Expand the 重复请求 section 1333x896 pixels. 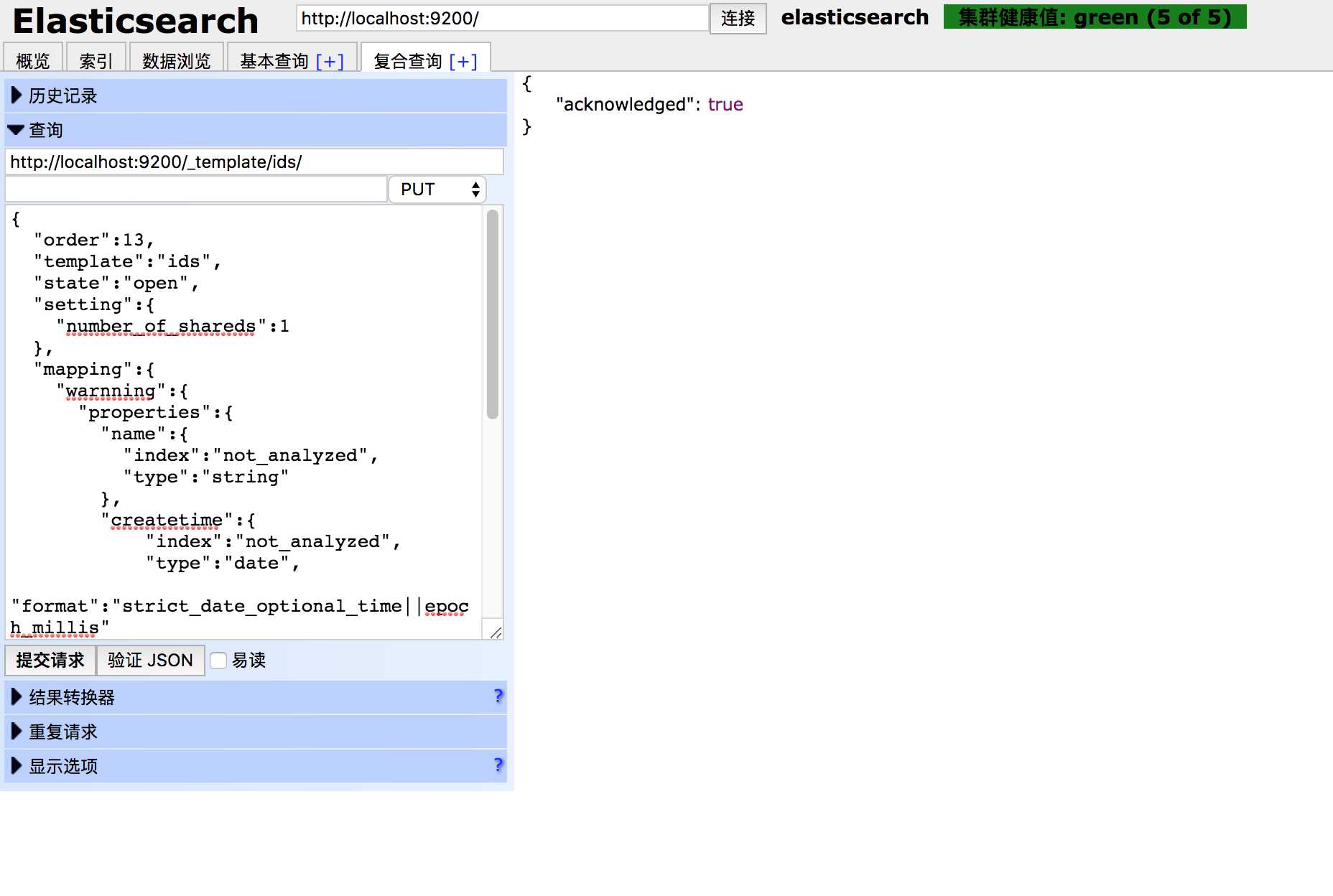click(256, 732)
